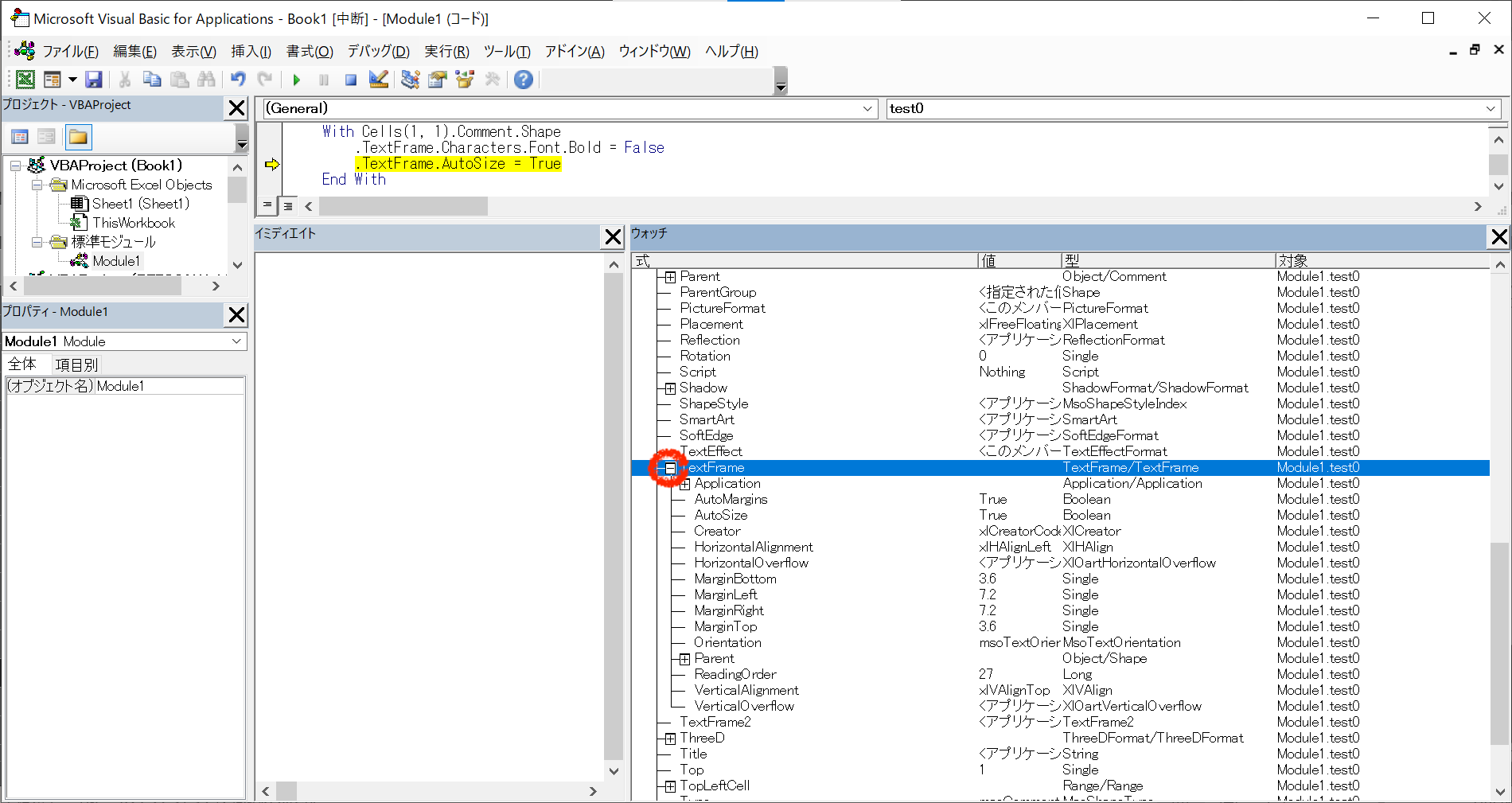Open Object Browser icon

pyautogui.click(x=465, y=79)
